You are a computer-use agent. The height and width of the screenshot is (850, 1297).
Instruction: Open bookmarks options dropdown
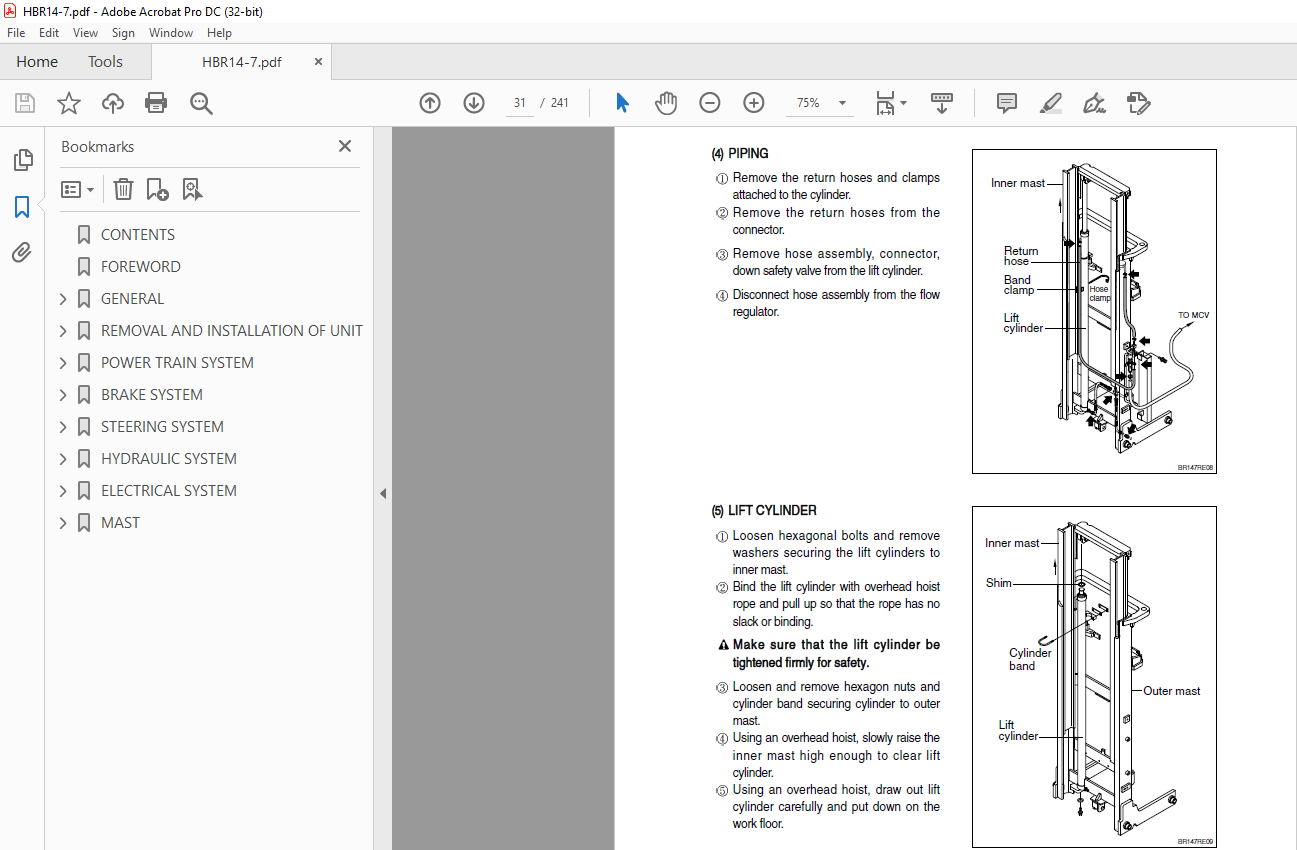(77, 189)
